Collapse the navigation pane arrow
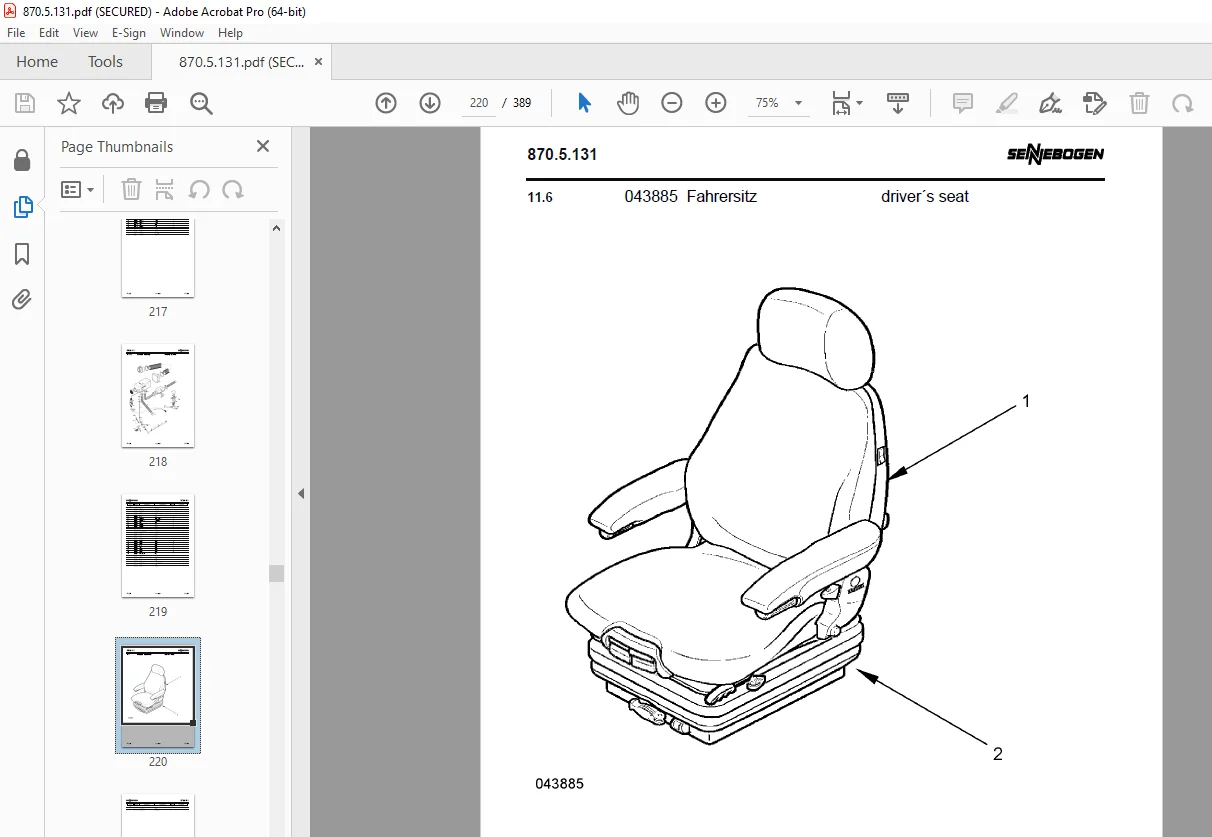The height and width of the screenshot is (837, 1212). point(300,493)
